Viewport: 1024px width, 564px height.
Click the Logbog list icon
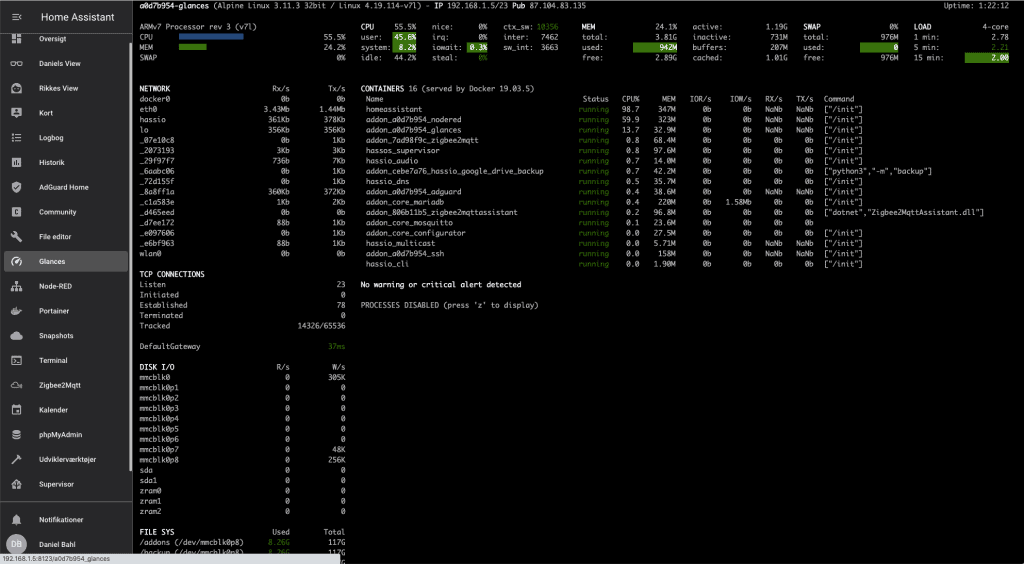(16, 138)
